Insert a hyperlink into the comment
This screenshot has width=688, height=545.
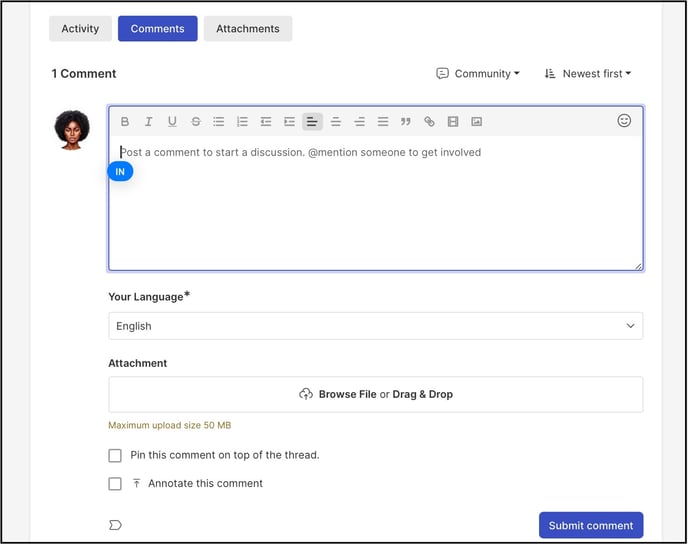click(x=429, y=122)
